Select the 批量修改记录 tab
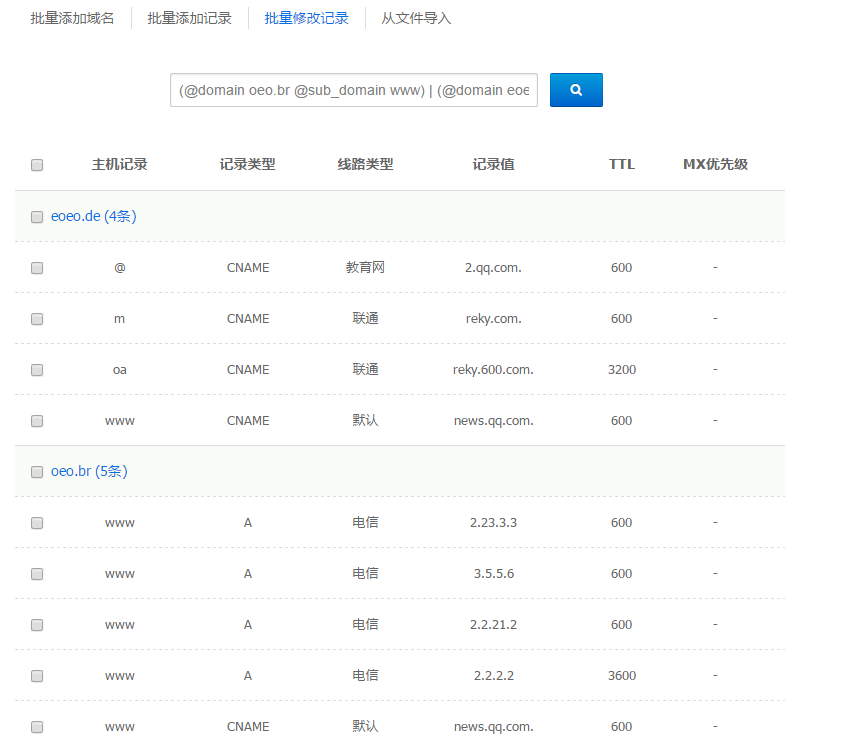Viewport: 843px width, 750px height. (306, 18)
